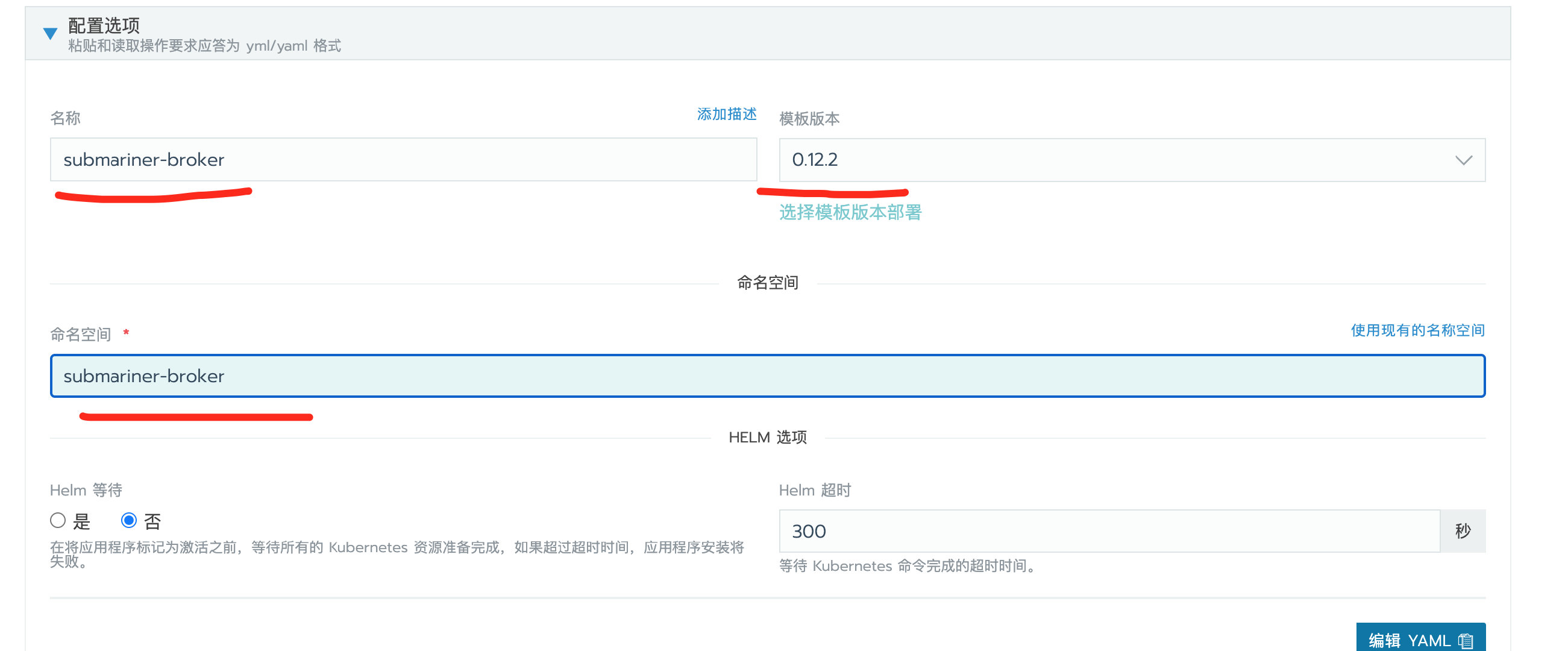Collapse the 配置选项 section triangle
This screenshot has height=651, width=1568.
[50, 34]
